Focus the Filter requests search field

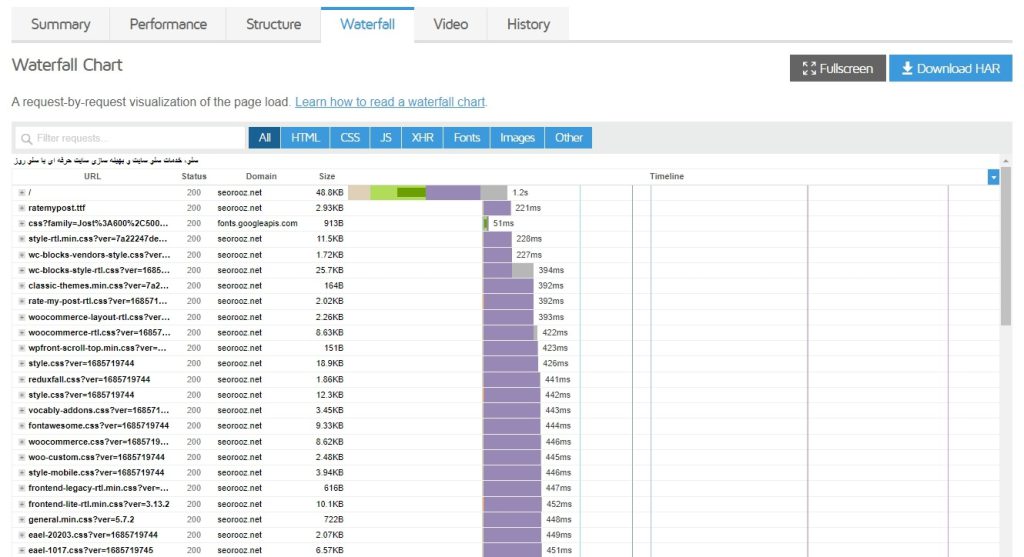click(130, 138)
